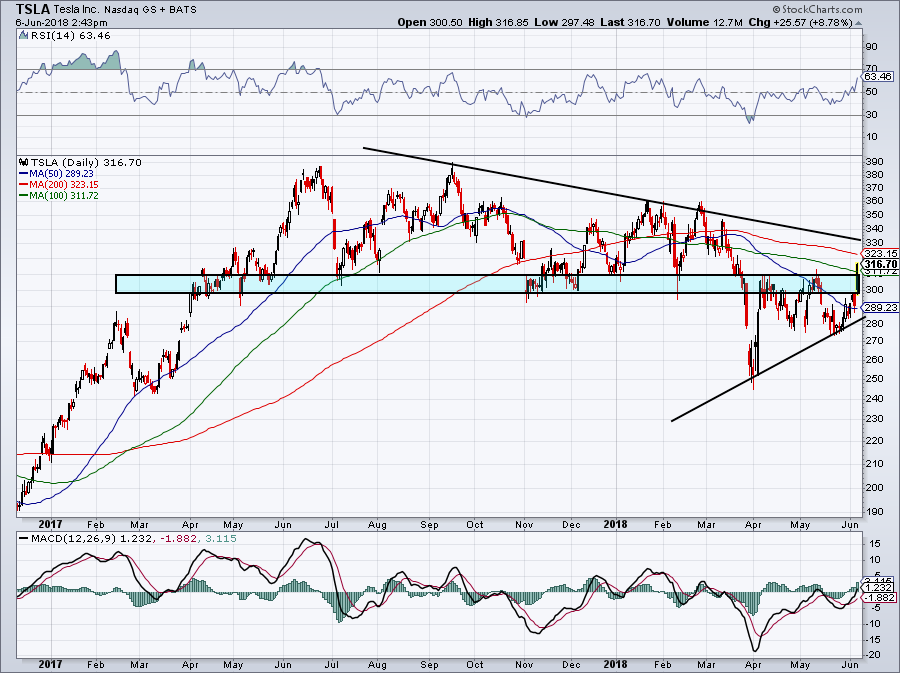The height and width of the screenshot is (673, 900).
Task: Click the 6-Jun-2018 2:43pm timestamp
Action: [x=61, y=22]
